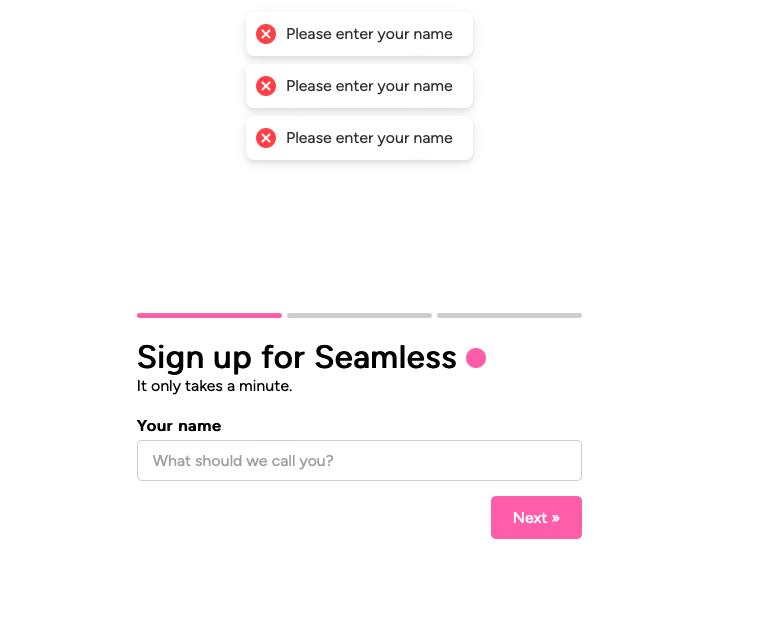Click the red X icon on the top error toast

click(266, 34)
